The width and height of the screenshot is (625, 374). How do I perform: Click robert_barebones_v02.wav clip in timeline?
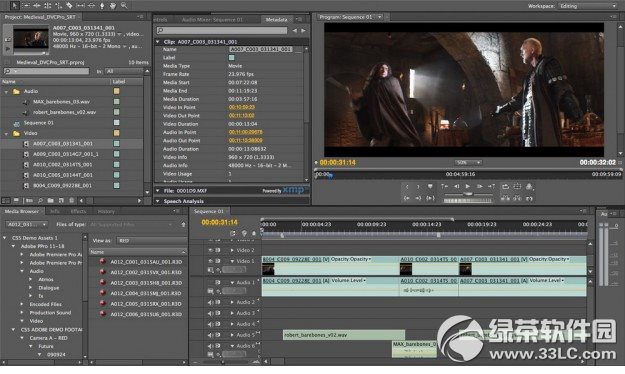tap(344, 335)
